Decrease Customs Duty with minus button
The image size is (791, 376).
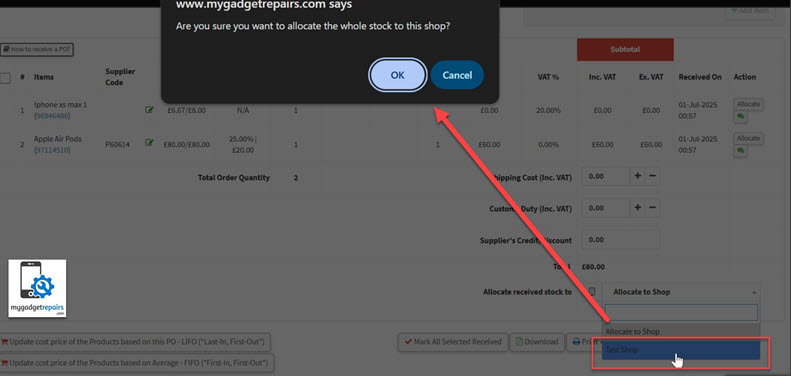tap(652, 207)
